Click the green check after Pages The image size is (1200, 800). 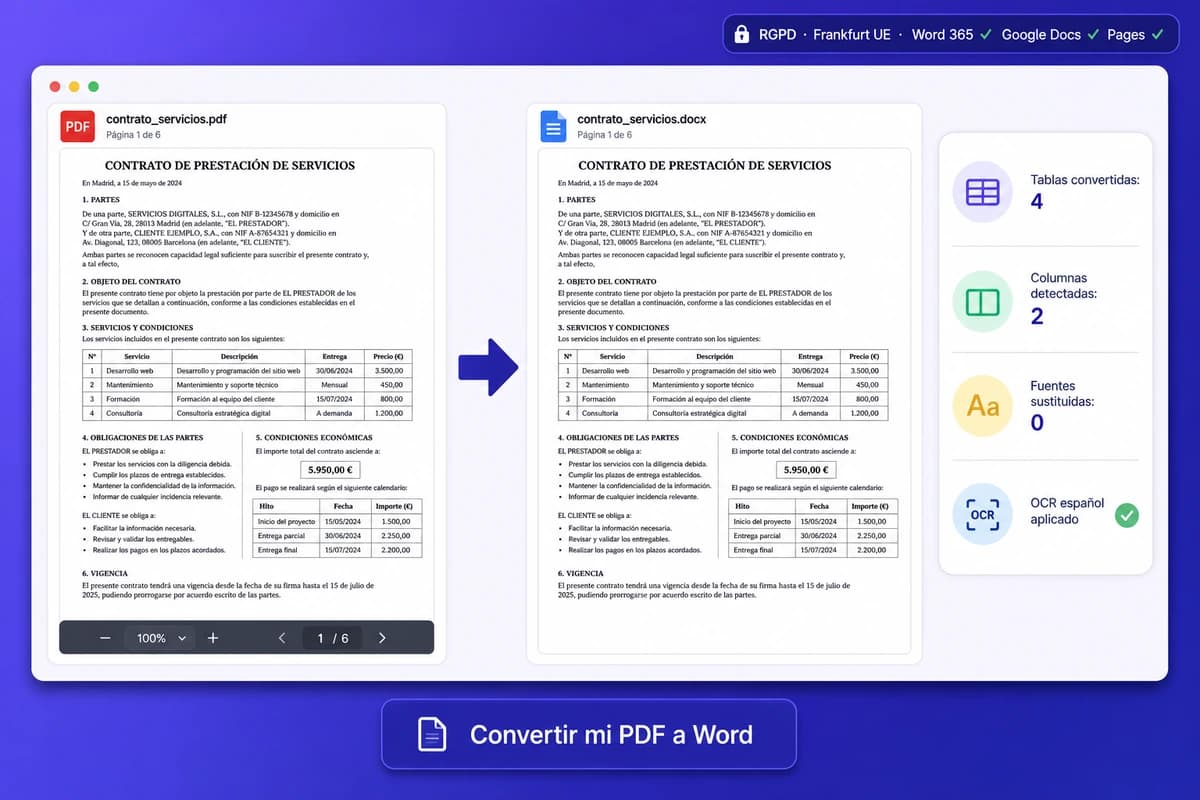[x=1158, y=34]
